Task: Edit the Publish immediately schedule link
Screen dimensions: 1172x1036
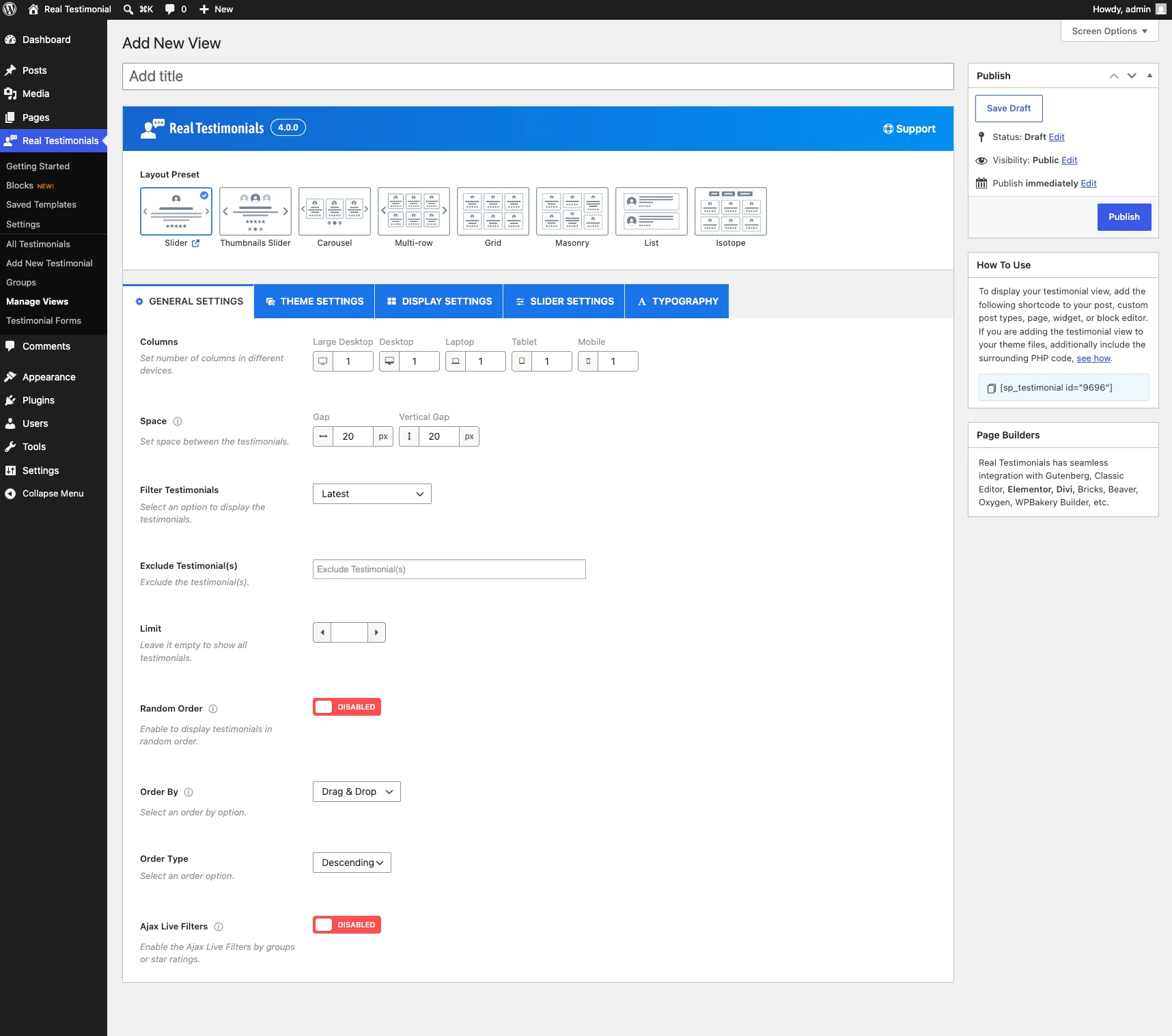Action: coord(1089,184)
